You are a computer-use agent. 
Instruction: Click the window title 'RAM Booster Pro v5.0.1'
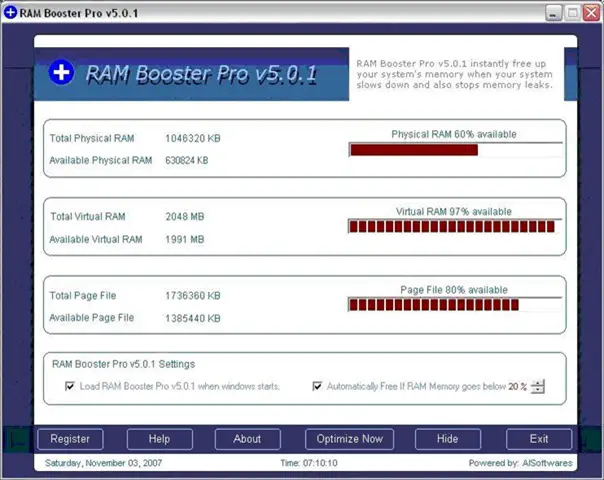pyautogui.click(x=79, y=13)
